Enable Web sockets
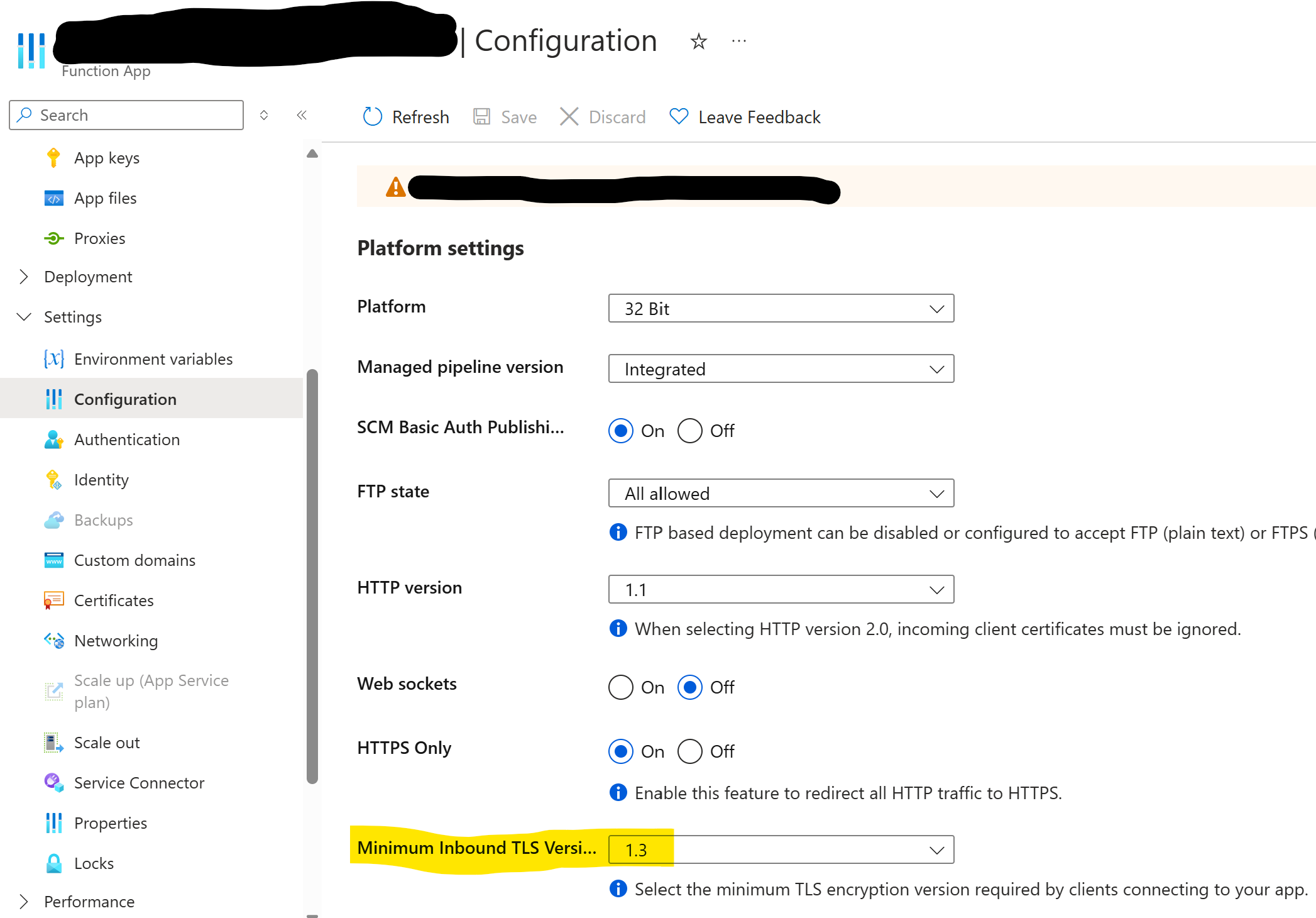1316x918 pixels. tap(620, 687)
